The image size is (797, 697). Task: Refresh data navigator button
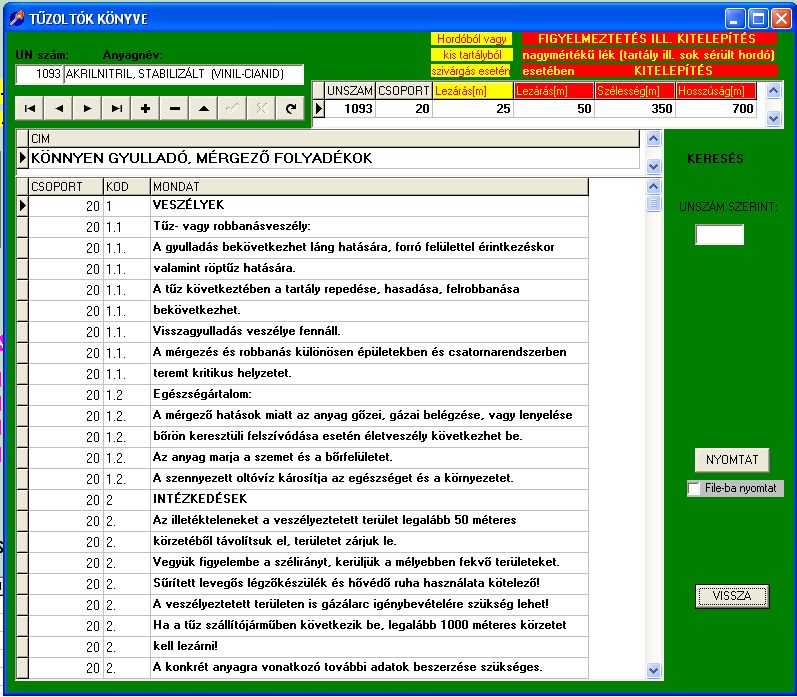coord(291,108)
